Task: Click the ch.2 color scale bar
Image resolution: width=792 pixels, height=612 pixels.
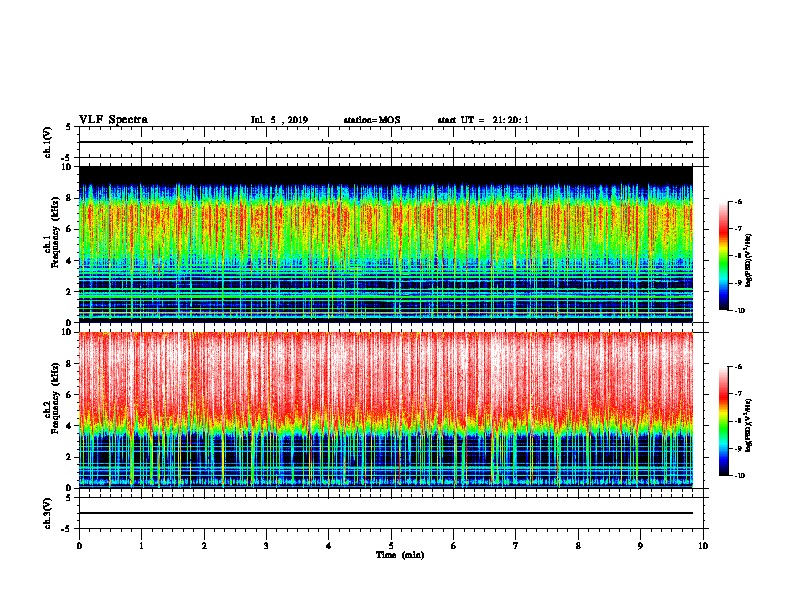Action: point(724,421)
